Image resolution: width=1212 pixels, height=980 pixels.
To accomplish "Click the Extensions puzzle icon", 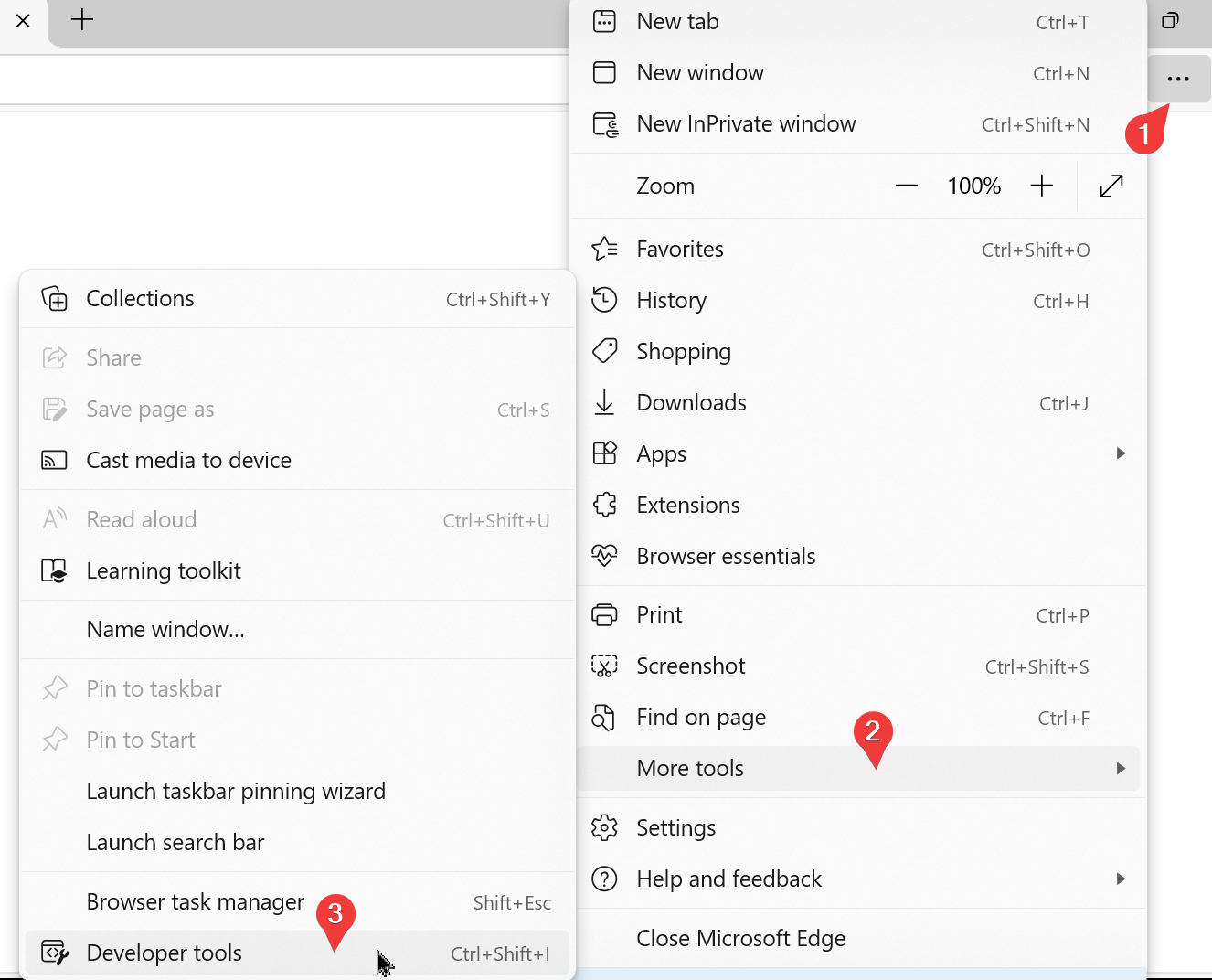I will tap(604, 505).
